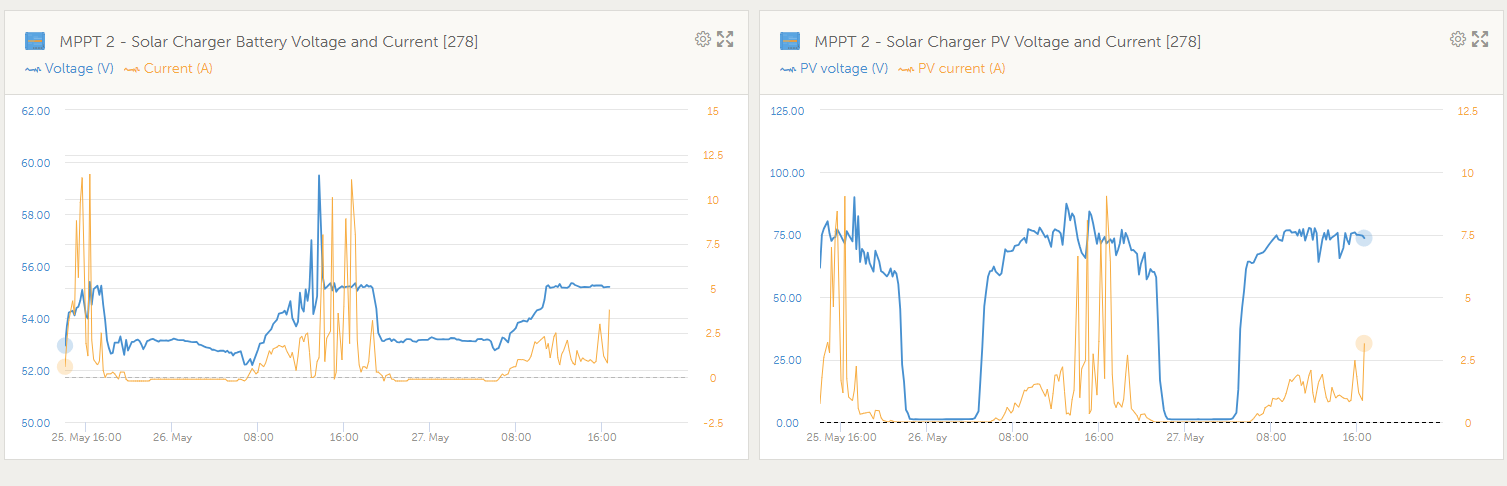Toggle PV voltage (V) series in legend
This screenshot has width=1507, height=486.
[834, 69]
